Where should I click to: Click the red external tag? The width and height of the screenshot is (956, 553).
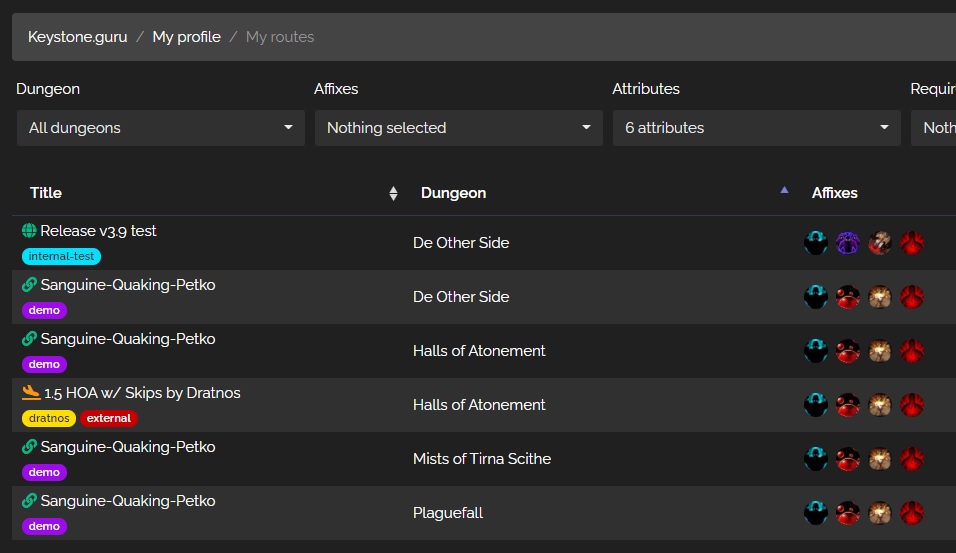[109, 418]
